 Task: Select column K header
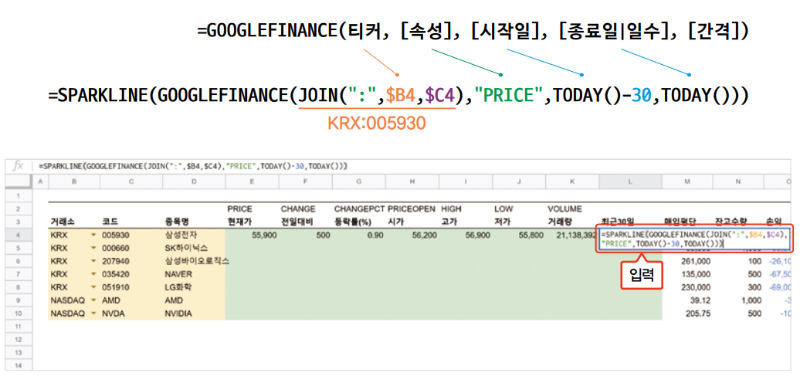[572, 182]
